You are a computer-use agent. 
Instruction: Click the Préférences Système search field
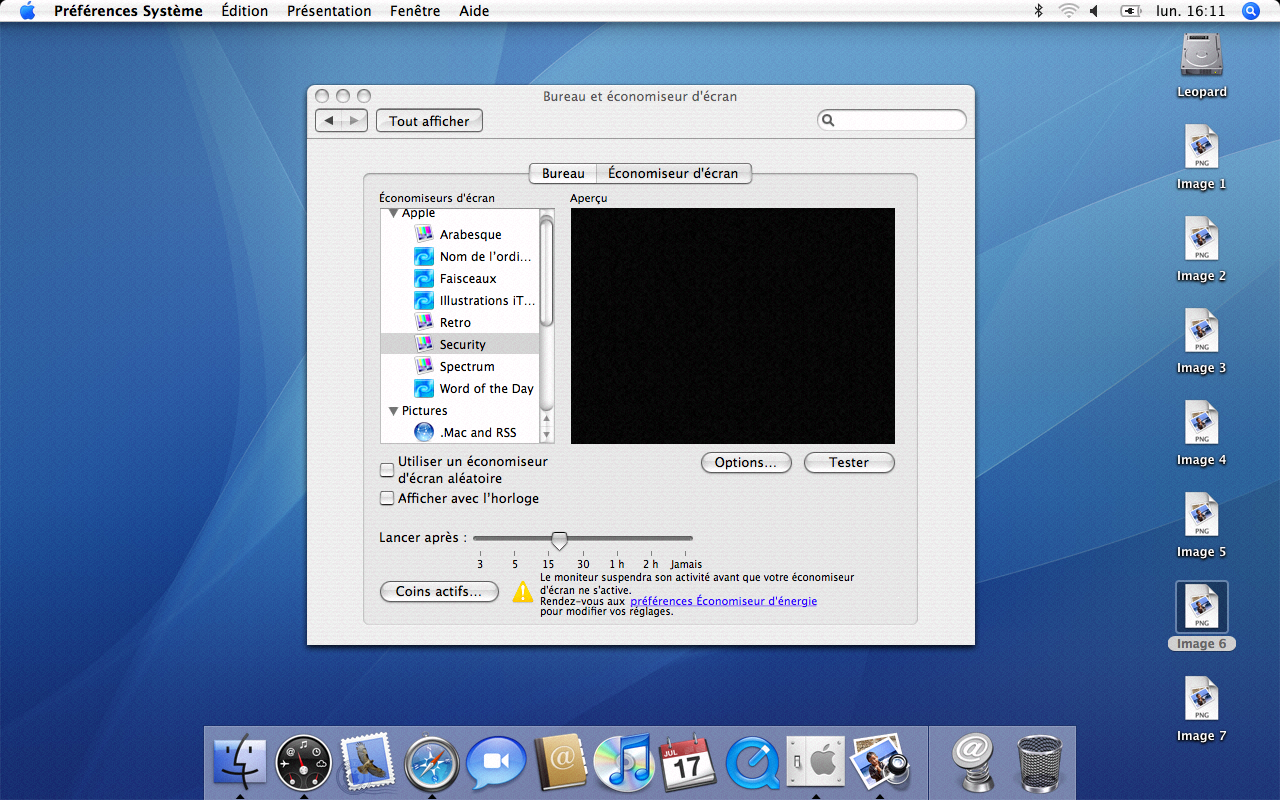(892, 120)
